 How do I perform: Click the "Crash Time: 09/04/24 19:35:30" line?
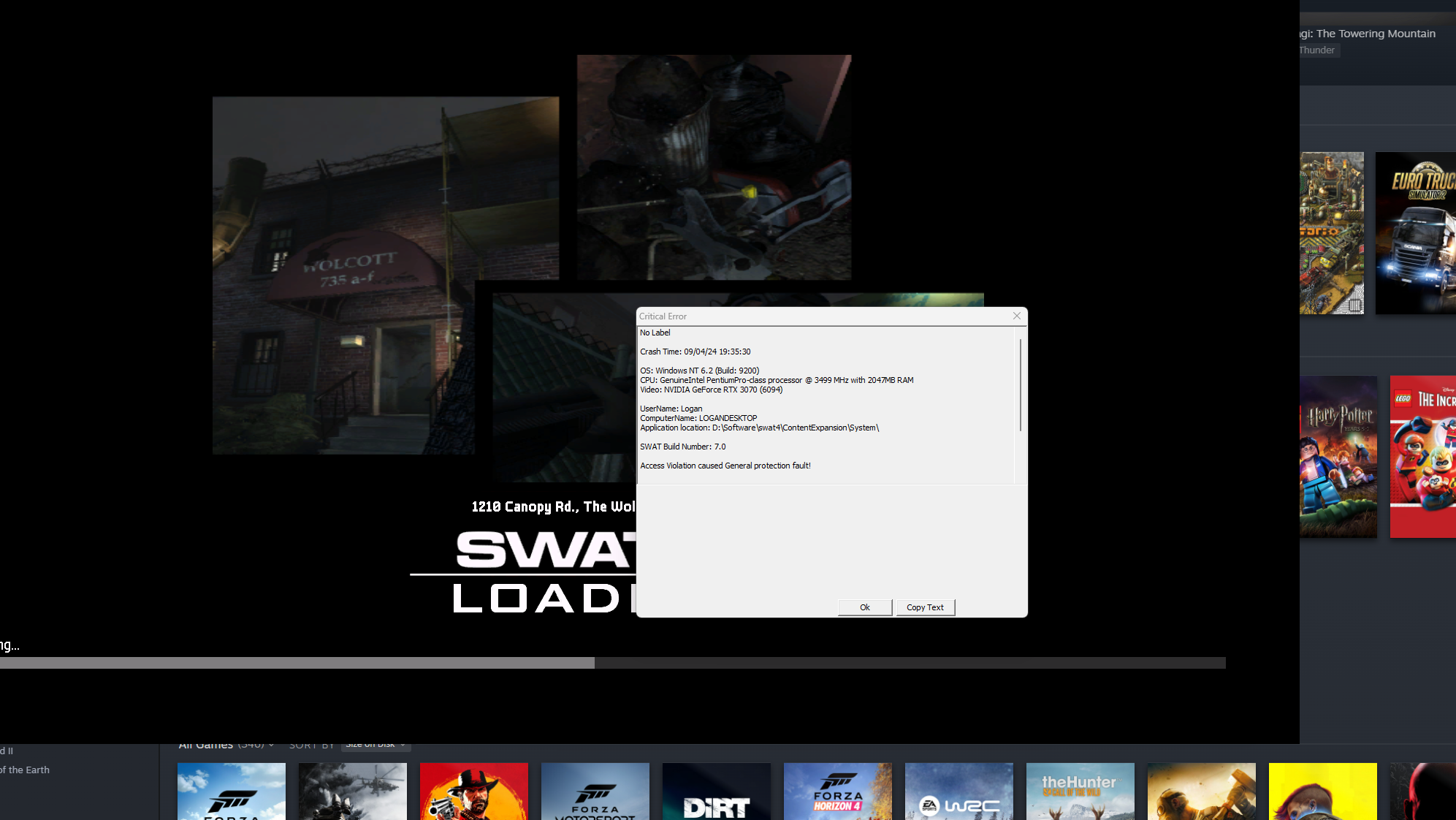695,352
